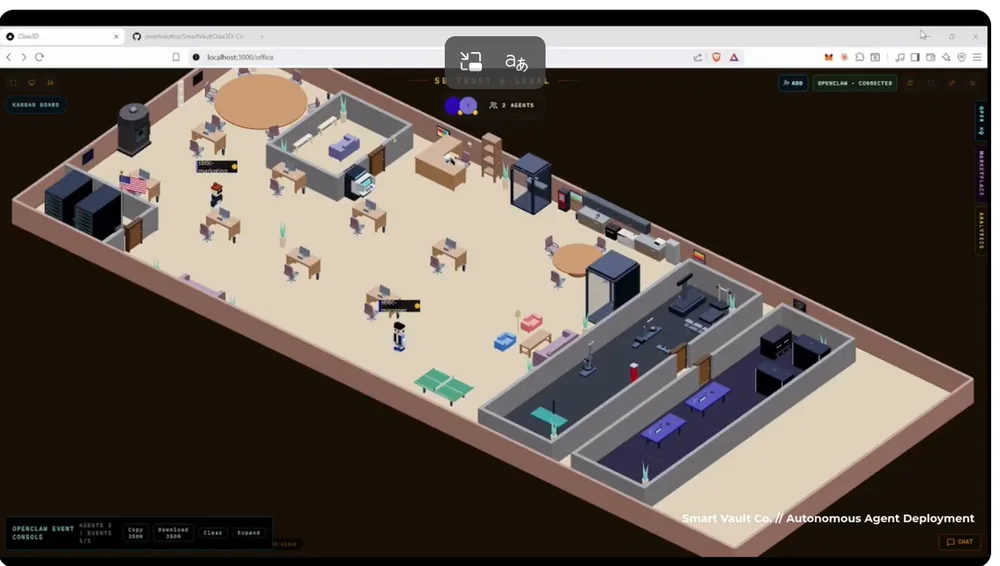Click the server racks in corner room
1000x566 pixels.
point(83,204)
